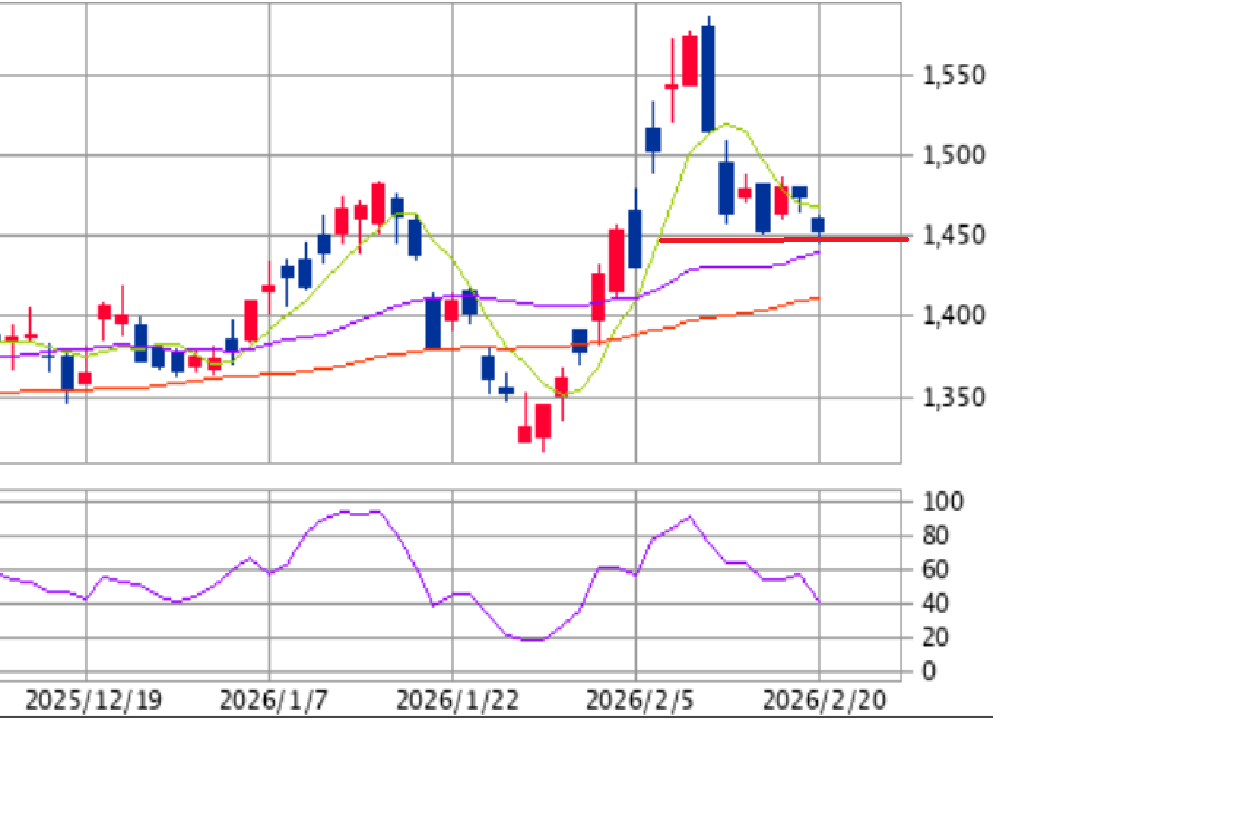
Task: Click the oscillator's 0 scale label
Action: 930,671
